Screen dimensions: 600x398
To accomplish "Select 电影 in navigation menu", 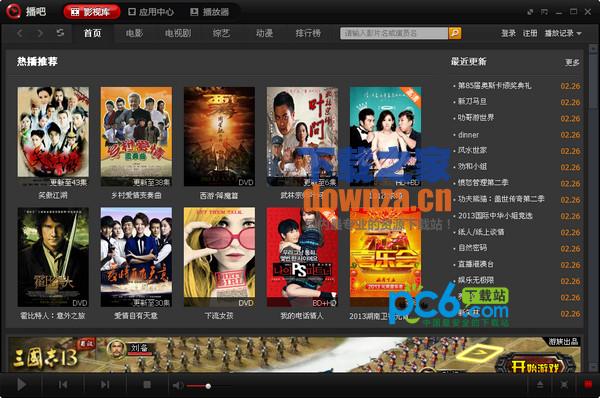I will pyautogui.click(x=134, y=33).
